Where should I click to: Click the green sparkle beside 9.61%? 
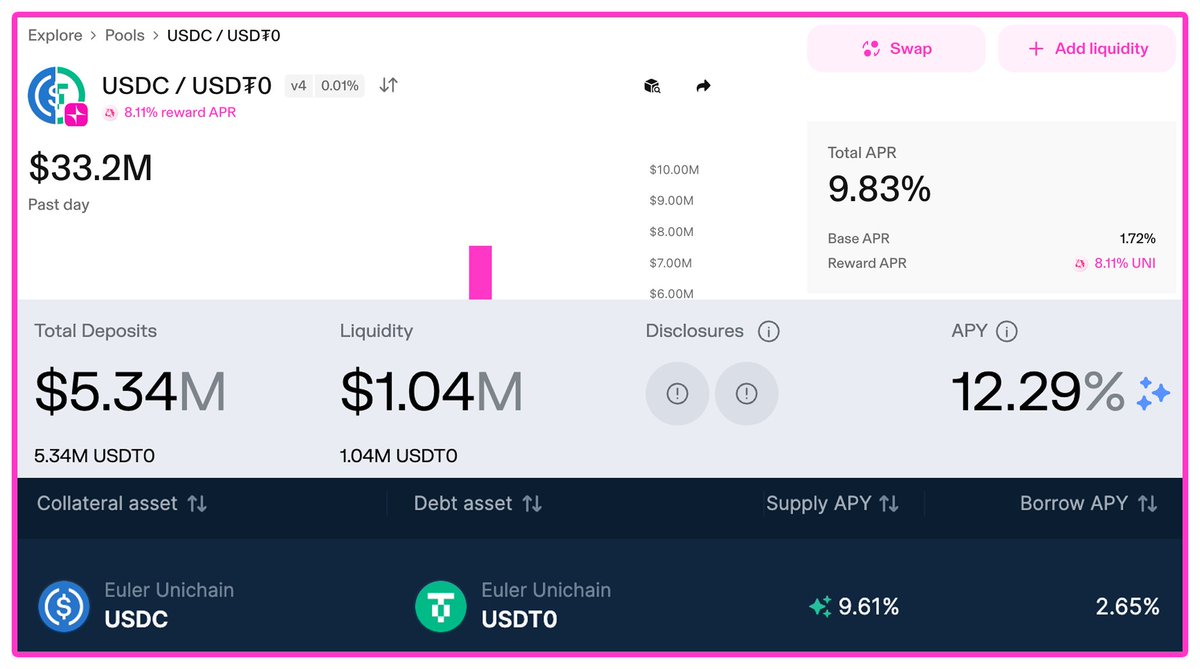tap(820, 606)
